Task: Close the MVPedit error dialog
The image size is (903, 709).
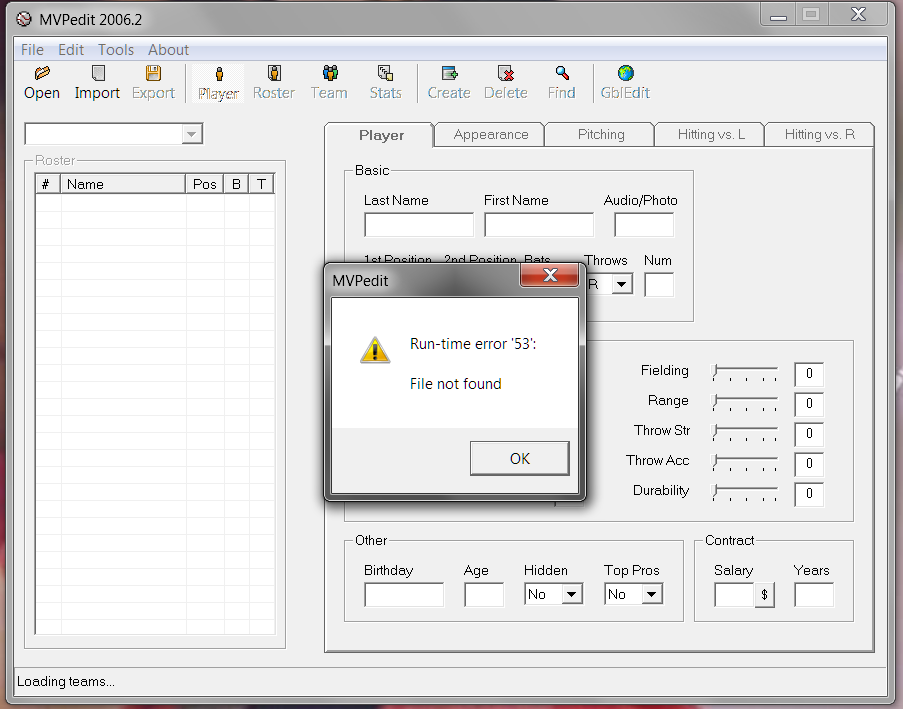Action: tap(550, 275)
